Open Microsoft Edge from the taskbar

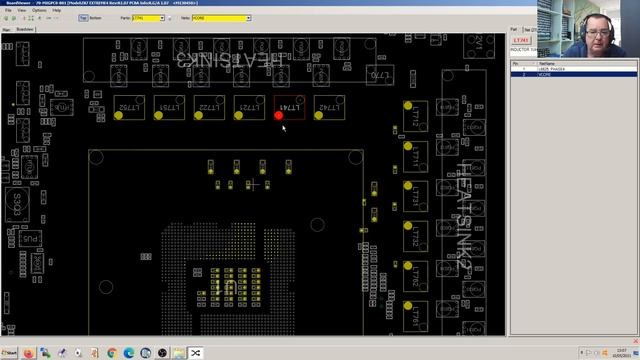click(x=129, y=353)
